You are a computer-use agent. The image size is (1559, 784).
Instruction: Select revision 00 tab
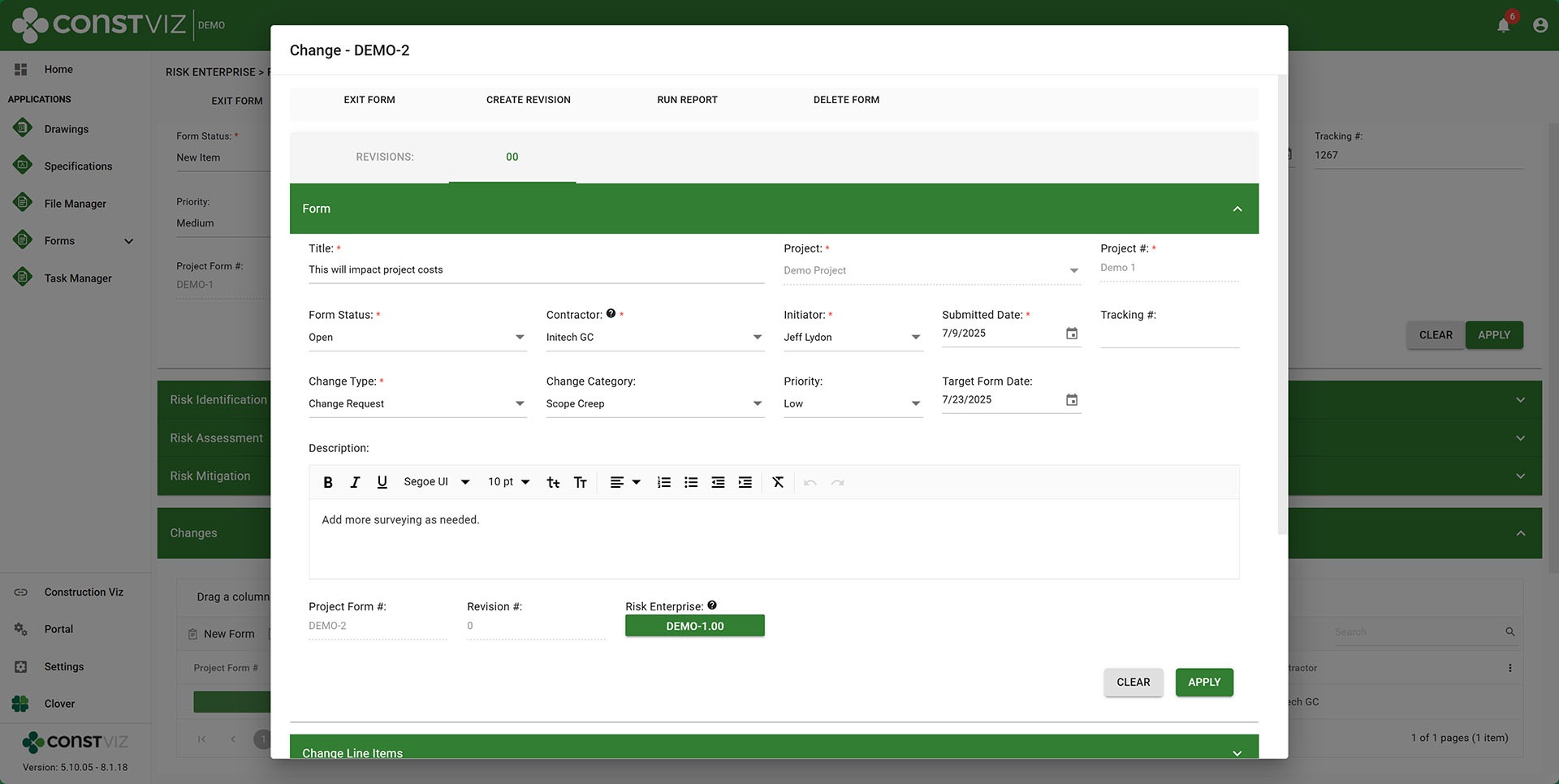tap(512, 157)
